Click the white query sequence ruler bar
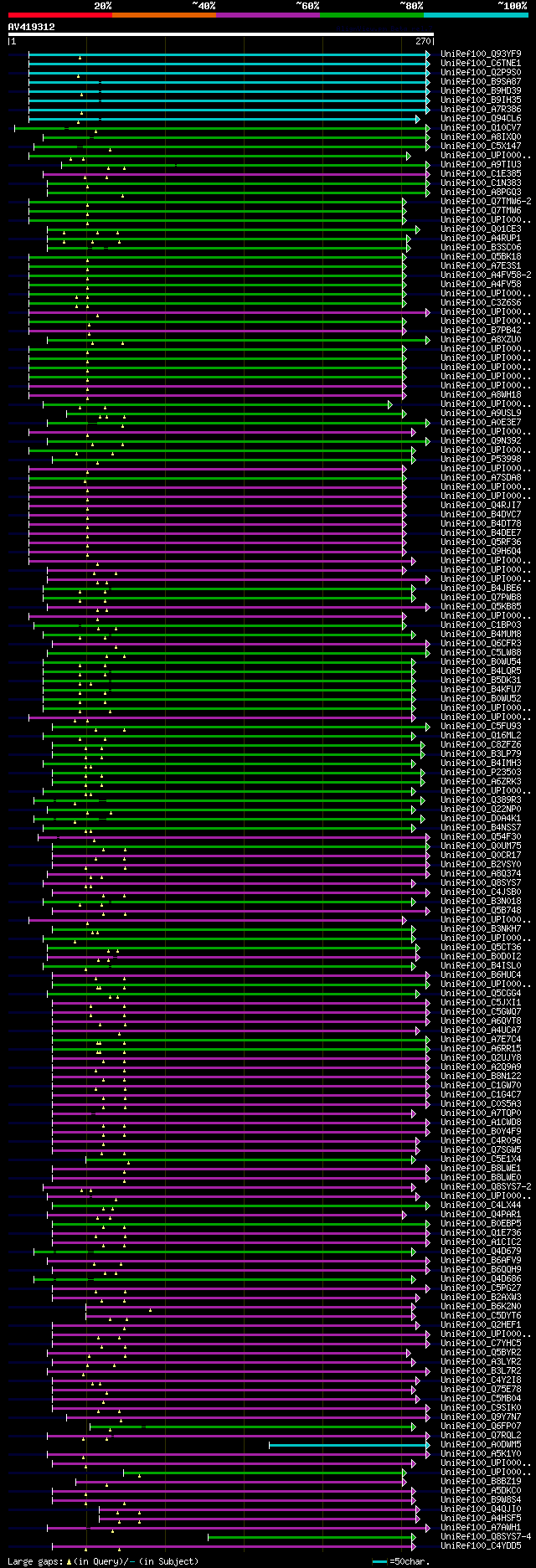Screen dimensions: 536x1568 click(x=220, y=34)
